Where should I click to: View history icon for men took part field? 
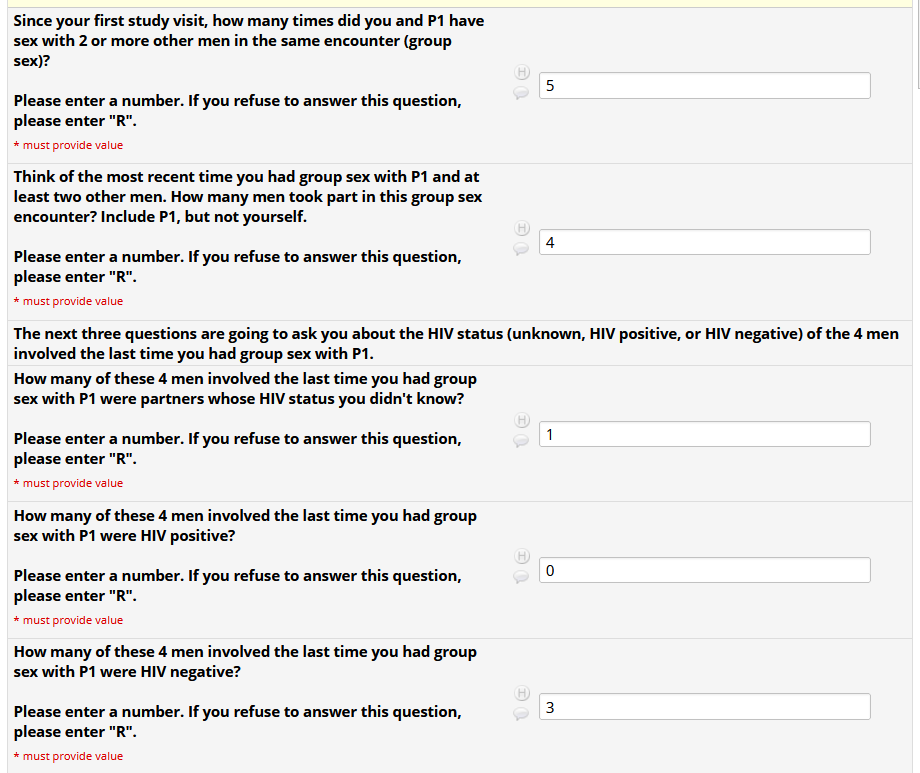tap(521, 228)
